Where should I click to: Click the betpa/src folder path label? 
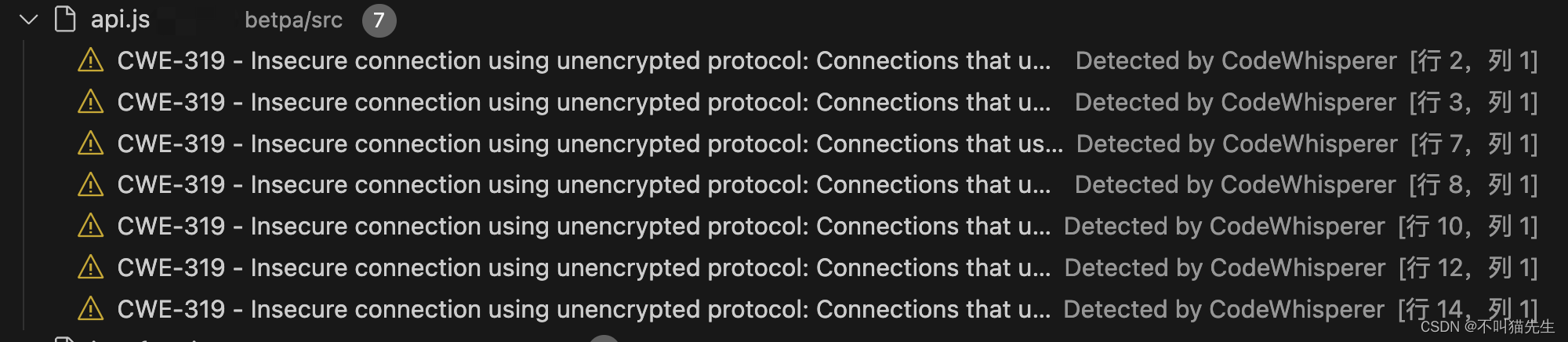click(293, 20)
